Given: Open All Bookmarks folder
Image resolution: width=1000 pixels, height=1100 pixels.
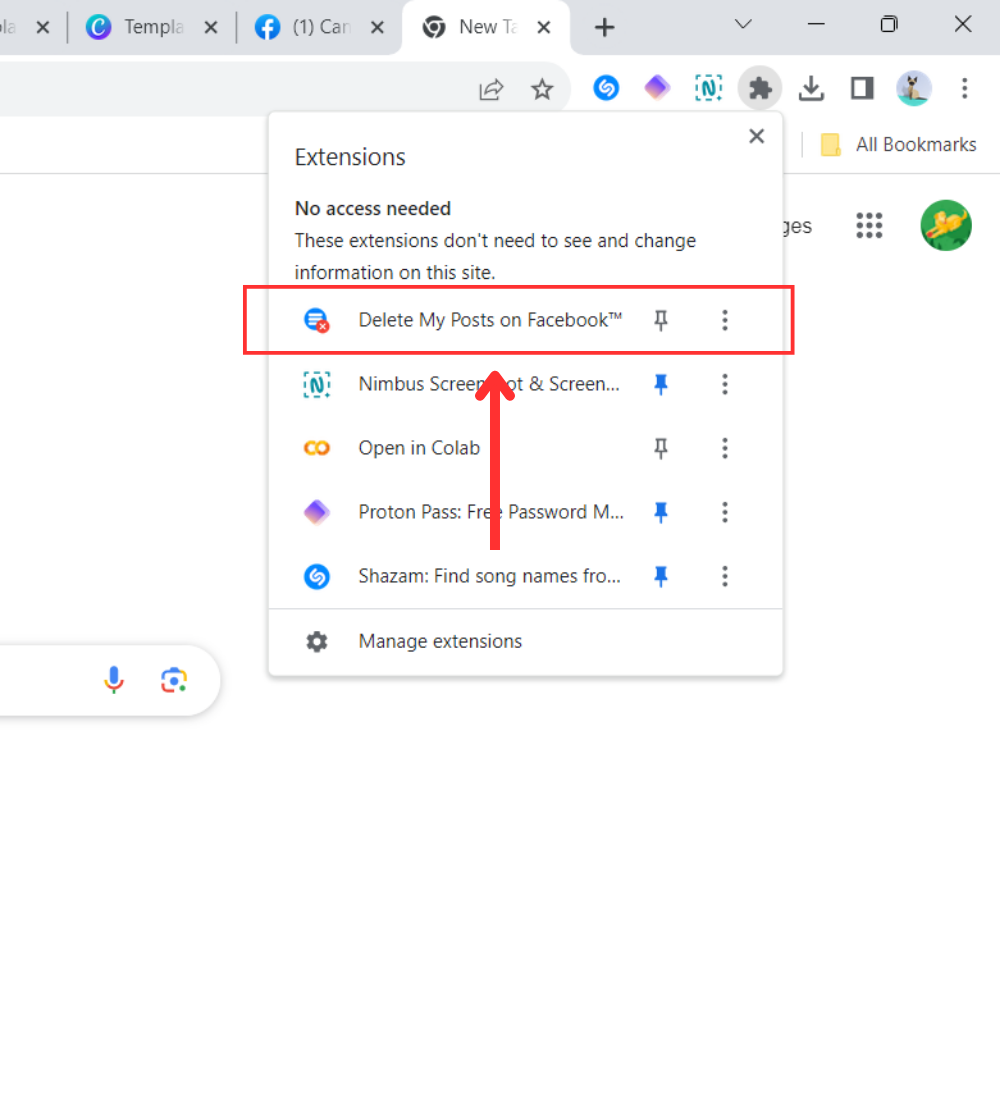Looking at the screenshot, I should [898, 145].
